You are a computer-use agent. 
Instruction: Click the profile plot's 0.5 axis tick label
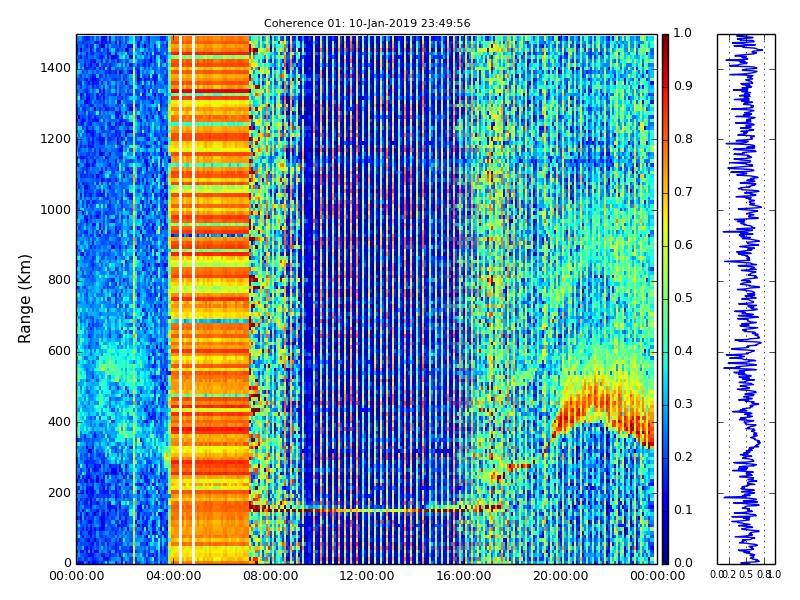click(x=746, y=574)
